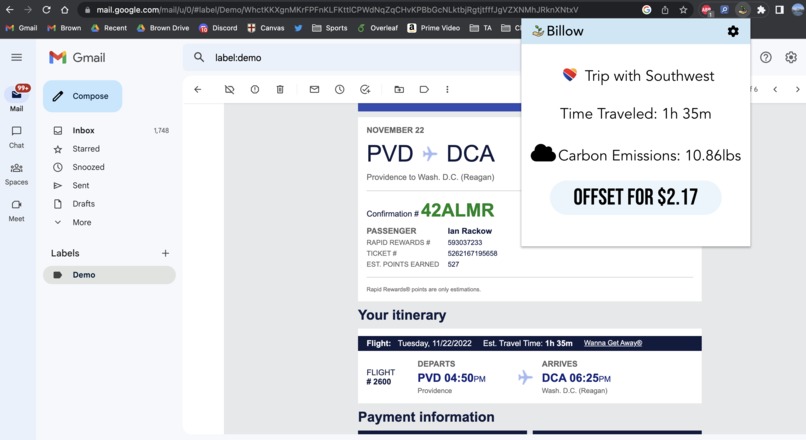Open the Prime Video bookmark
This screenshot has width=806, height=440.
[x=434, y=28]
